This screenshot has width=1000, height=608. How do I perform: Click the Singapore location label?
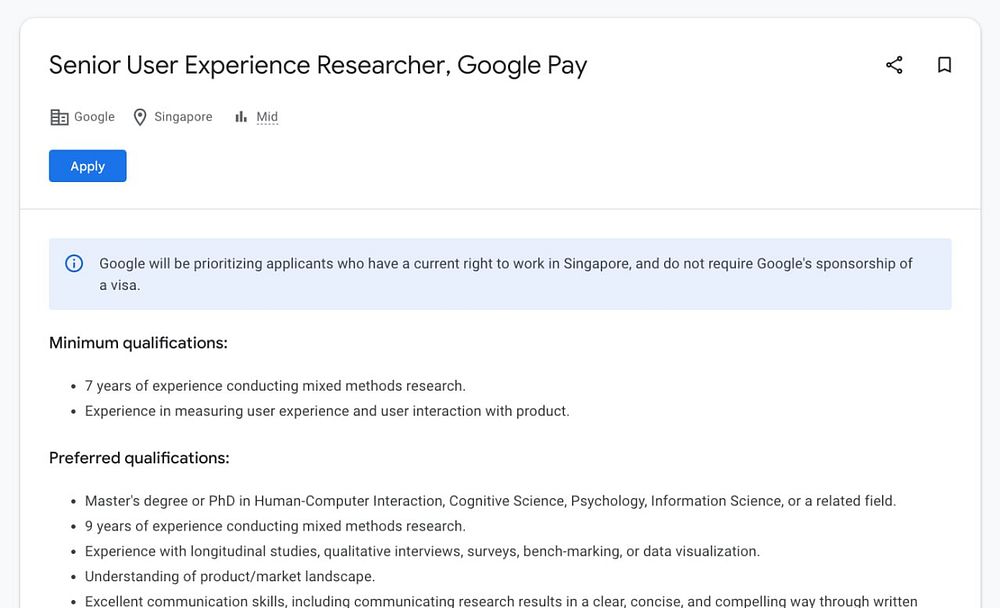tap(183, 117)
